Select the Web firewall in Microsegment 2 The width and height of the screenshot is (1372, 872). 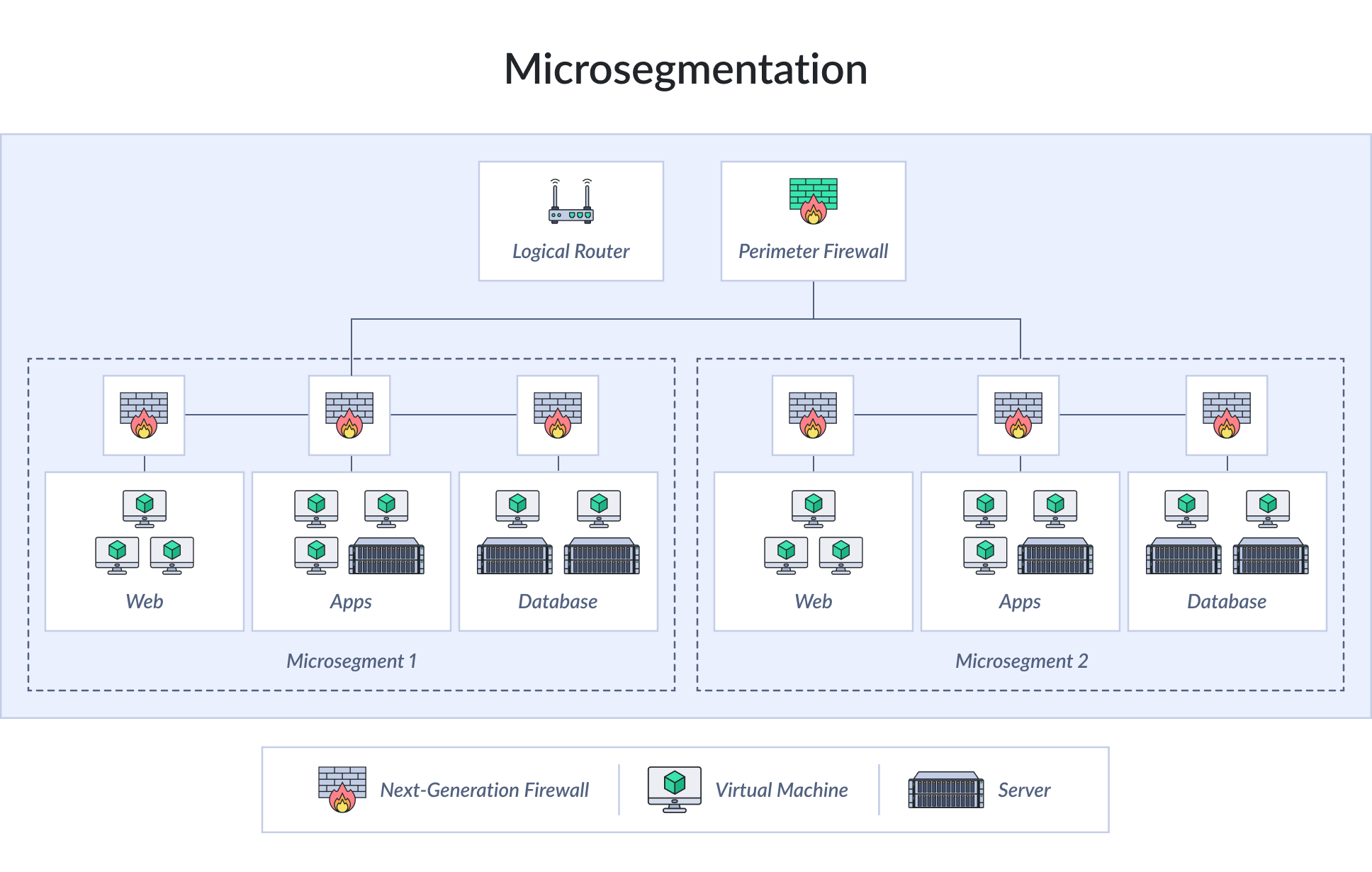point(813,415)
